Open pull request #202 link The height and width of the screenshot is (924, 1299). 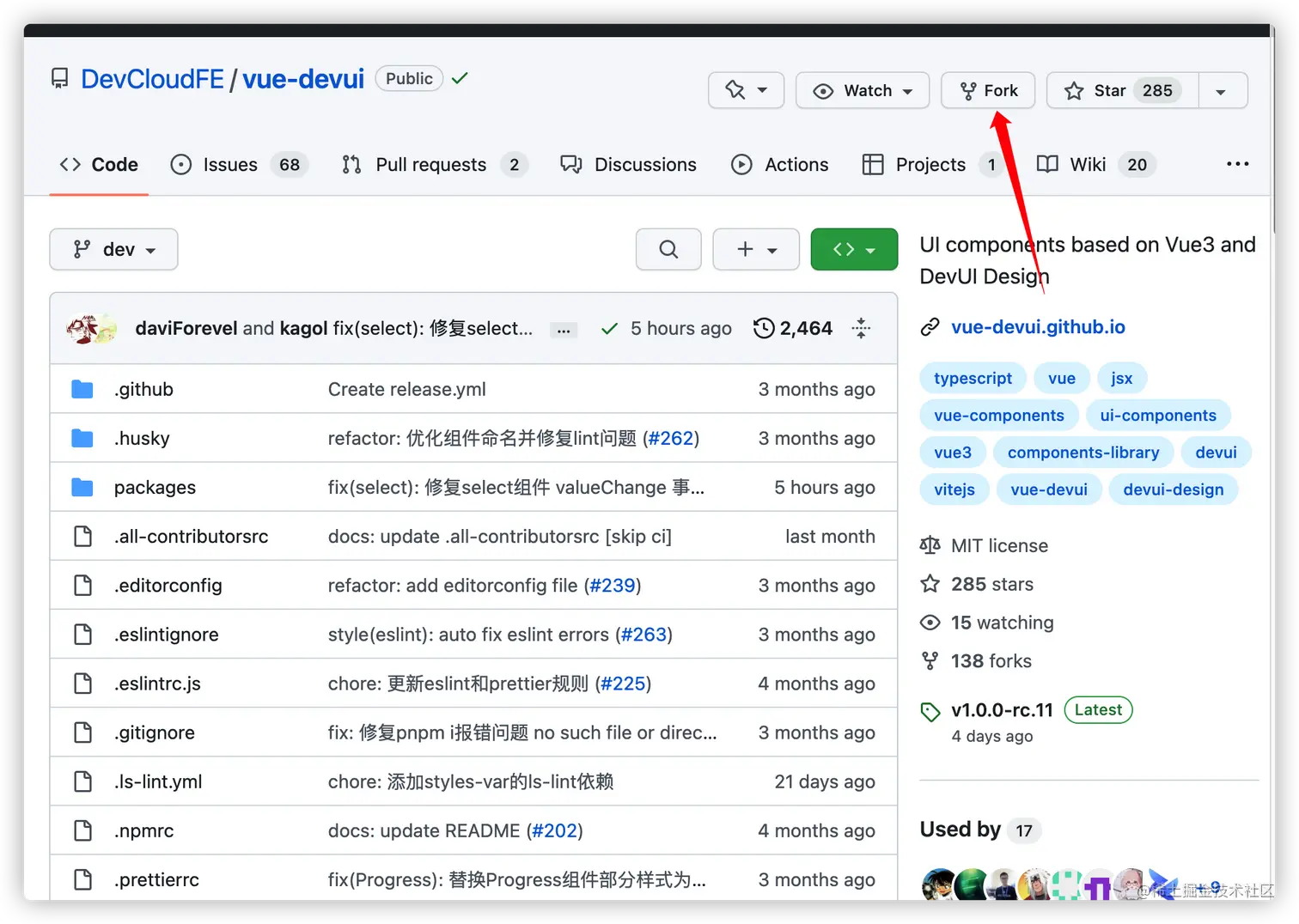(x=554, y=830)
